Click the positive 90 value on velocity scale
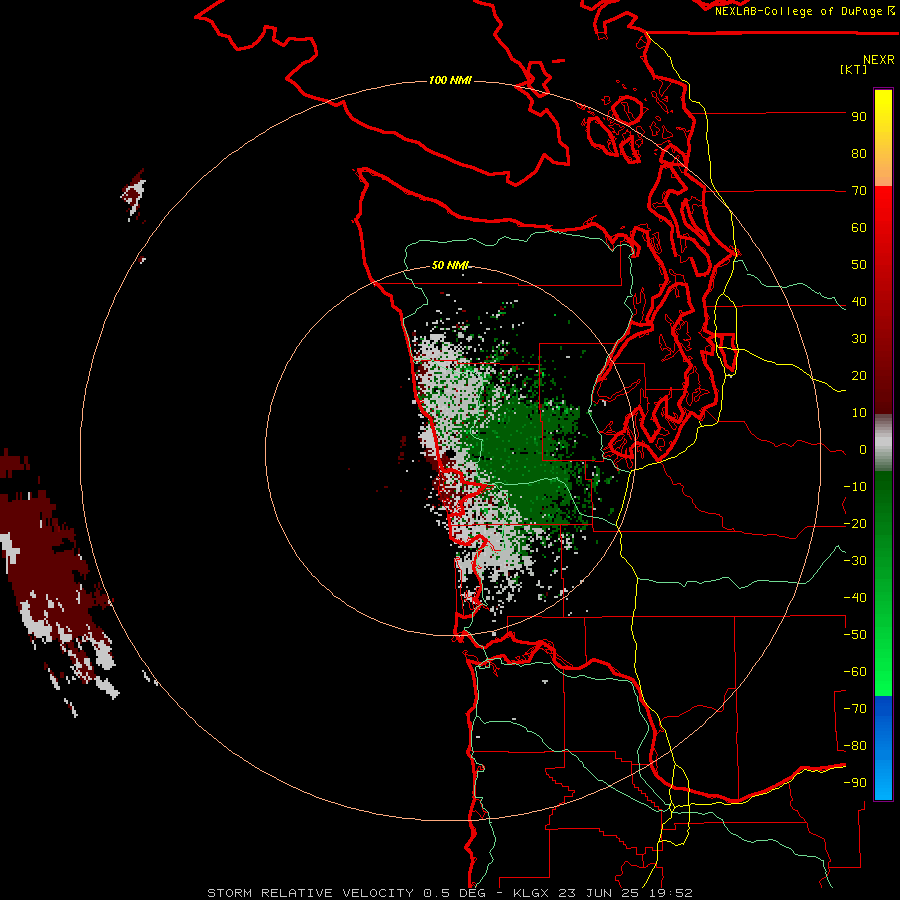The image size is (900, 900). point(859,117)
